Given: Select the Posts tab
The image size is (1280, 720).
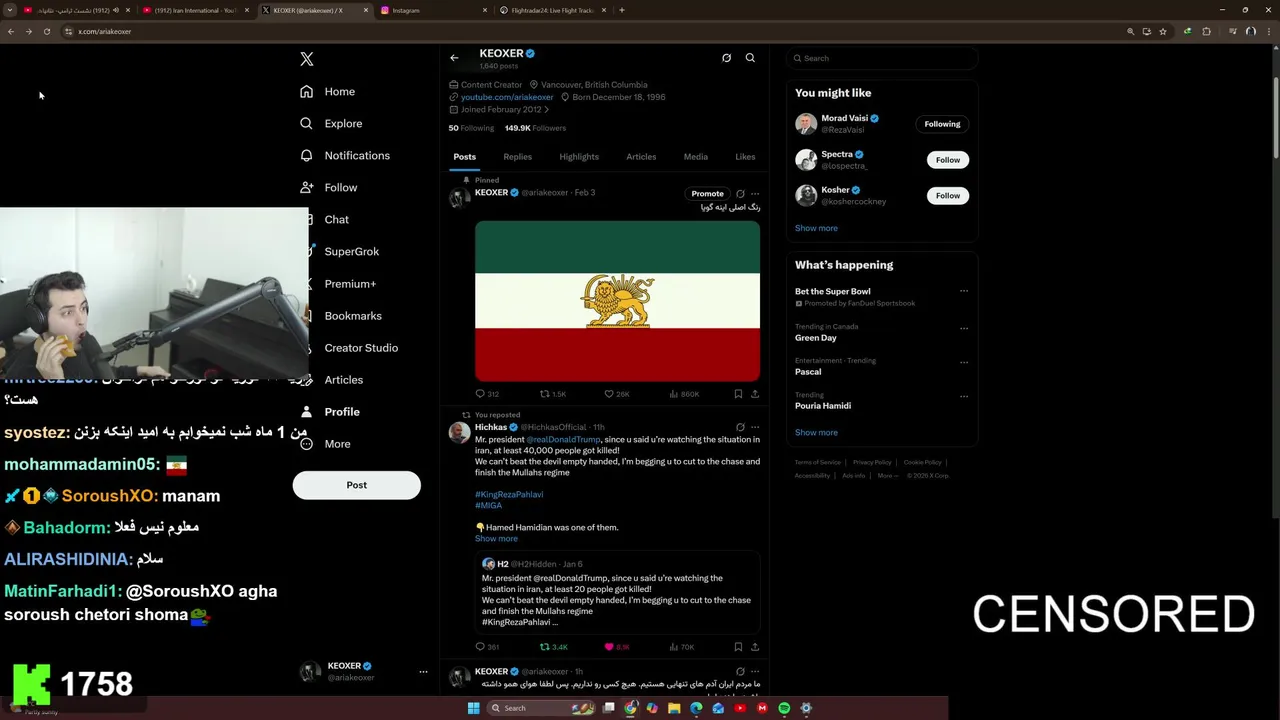Looking at the screenshot, I should pos(464,157).
